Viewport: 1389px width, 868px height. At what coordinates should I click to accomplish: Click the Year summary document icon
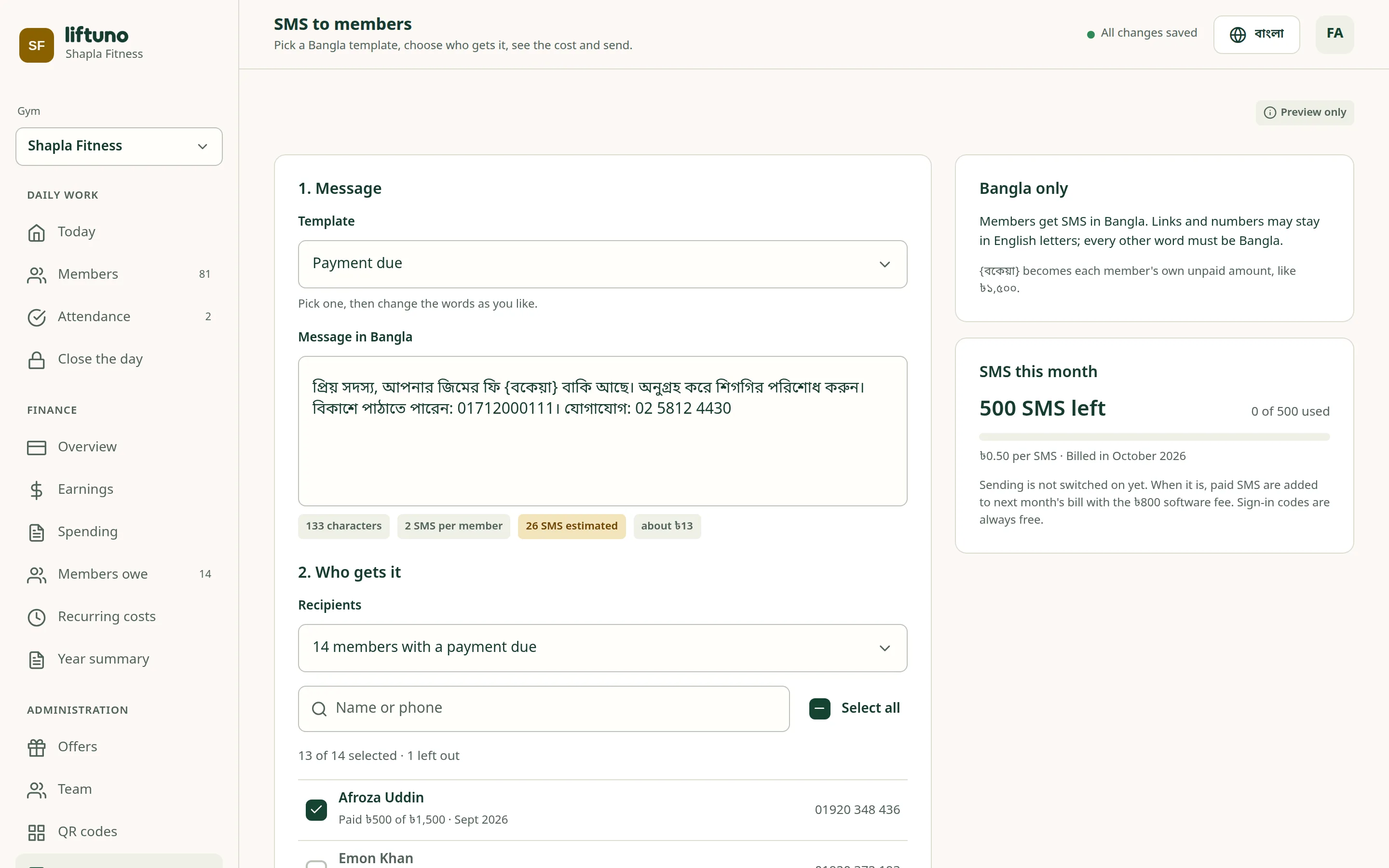coord(37,660)
